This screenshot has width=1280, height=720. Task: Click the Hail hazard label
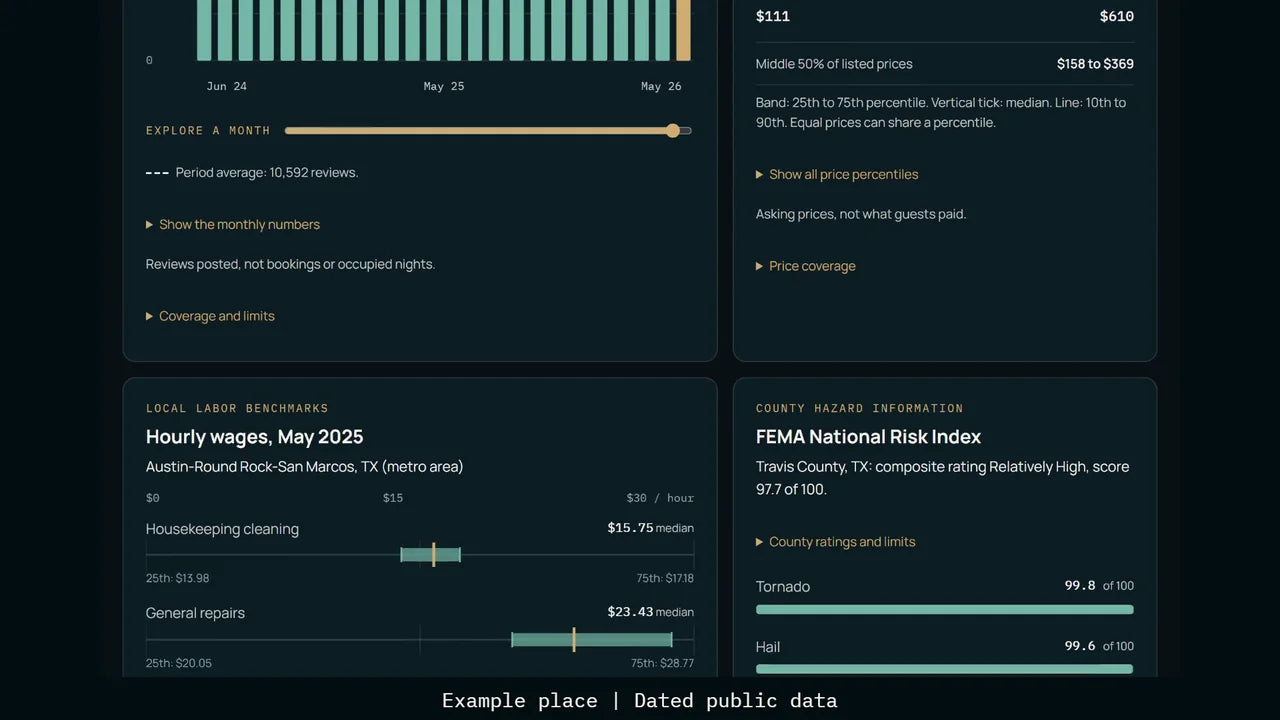pyautogui.click(x=768, y=647)
